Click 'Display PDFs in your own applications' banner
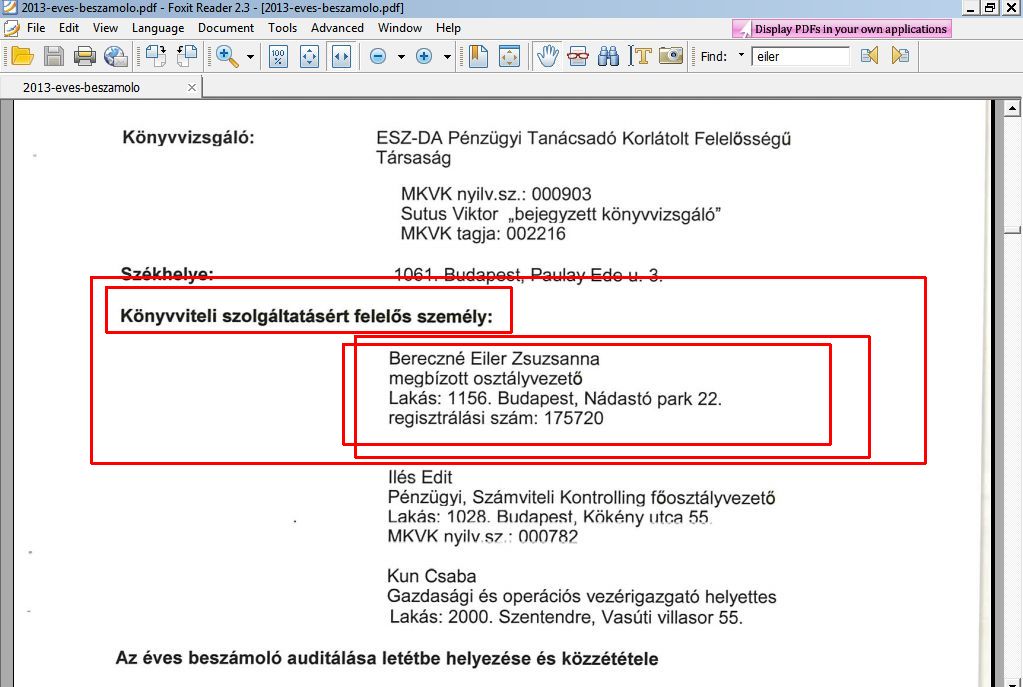The height and width of the screenshot is (687, 1023). click(x=842, y=29)
